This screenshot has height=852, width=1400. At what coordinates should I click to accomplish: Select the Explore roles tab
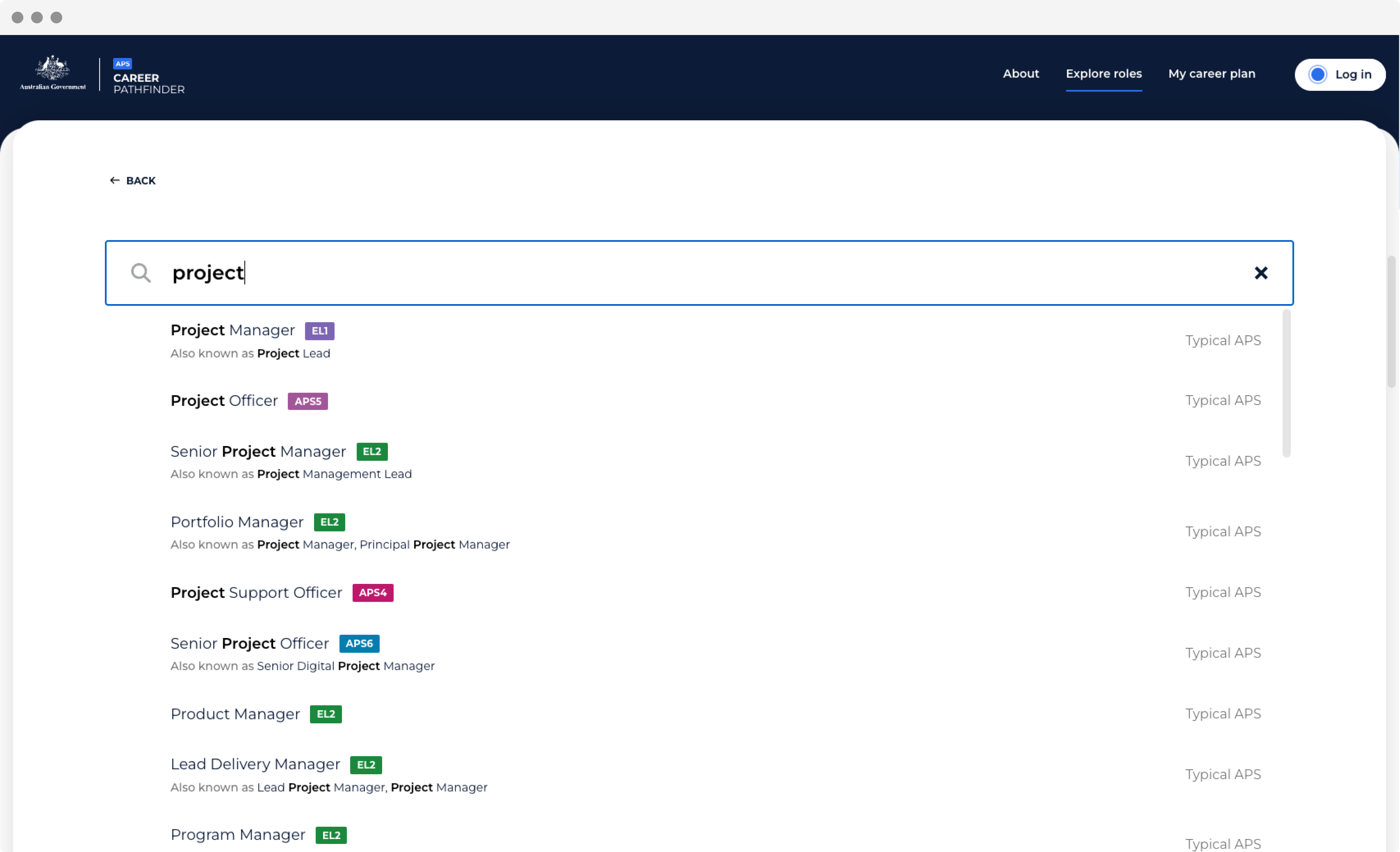[x=1103, y=73]
